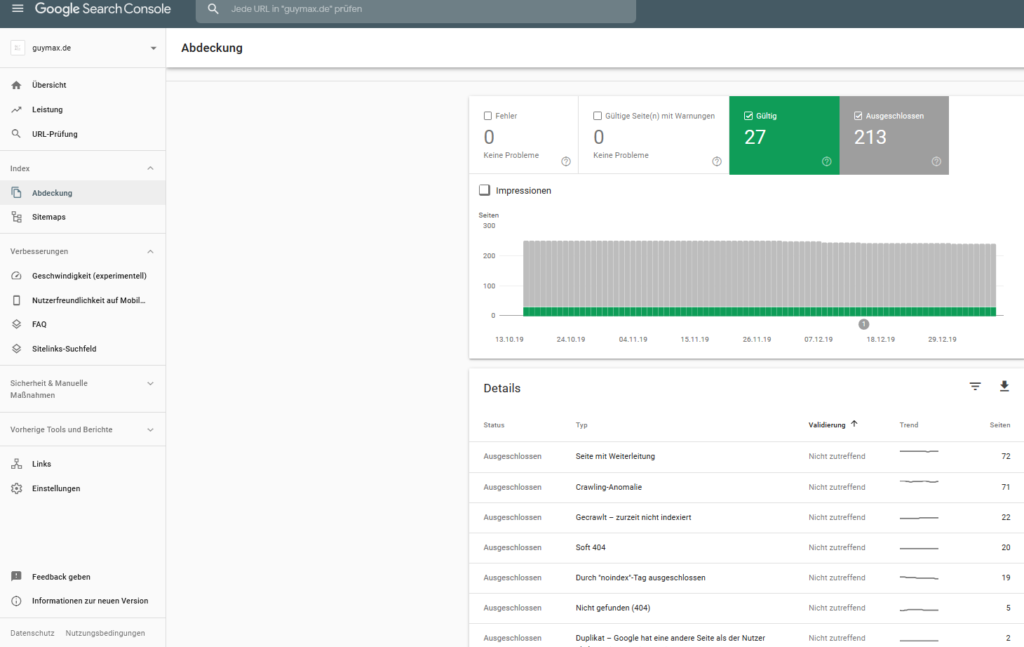Select Abdeckung in sidebar

tap(82, 193)
